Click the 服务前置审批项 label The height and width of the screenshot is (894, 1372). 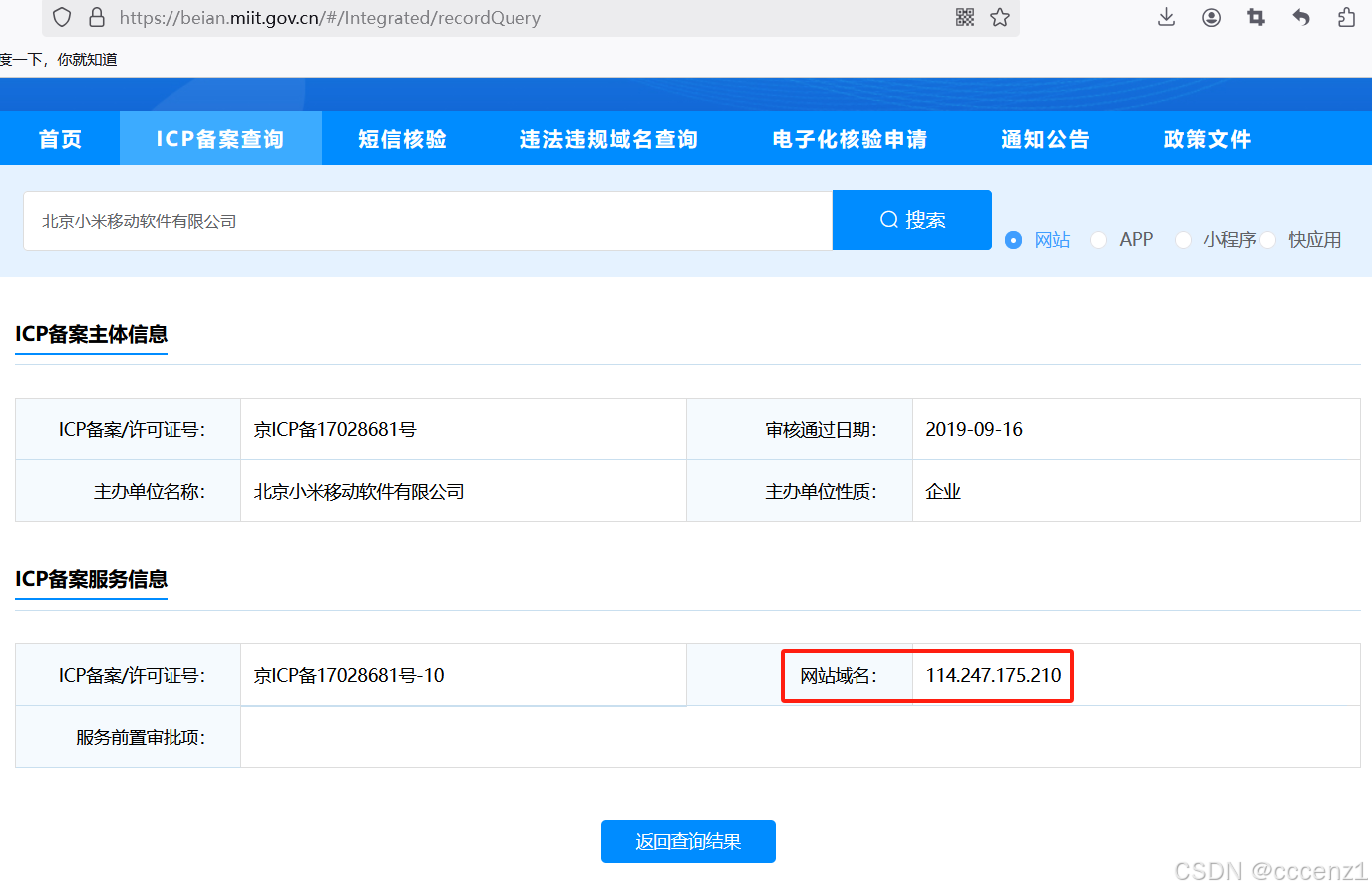click(x=141, y=738)
